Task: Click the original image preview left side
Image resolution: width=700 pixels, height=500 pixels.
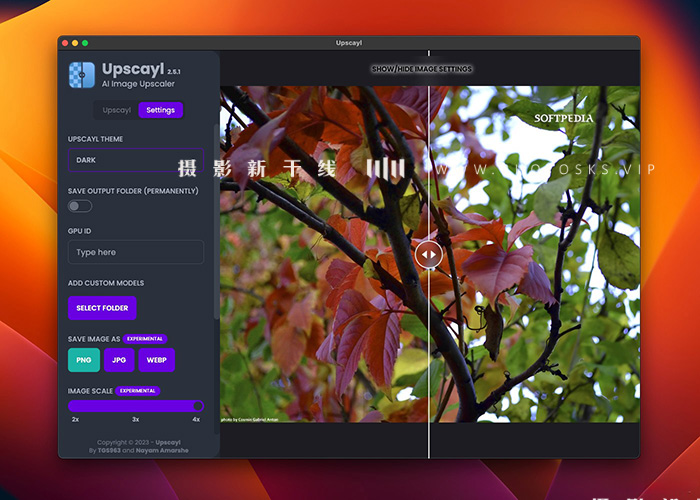Action: 324,254
